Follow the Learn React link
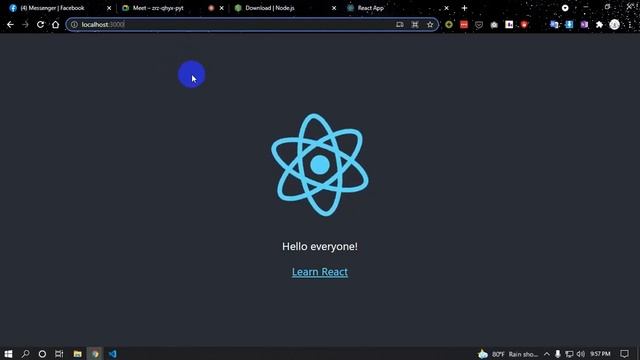The image size is (640, 360). (320, 272)
